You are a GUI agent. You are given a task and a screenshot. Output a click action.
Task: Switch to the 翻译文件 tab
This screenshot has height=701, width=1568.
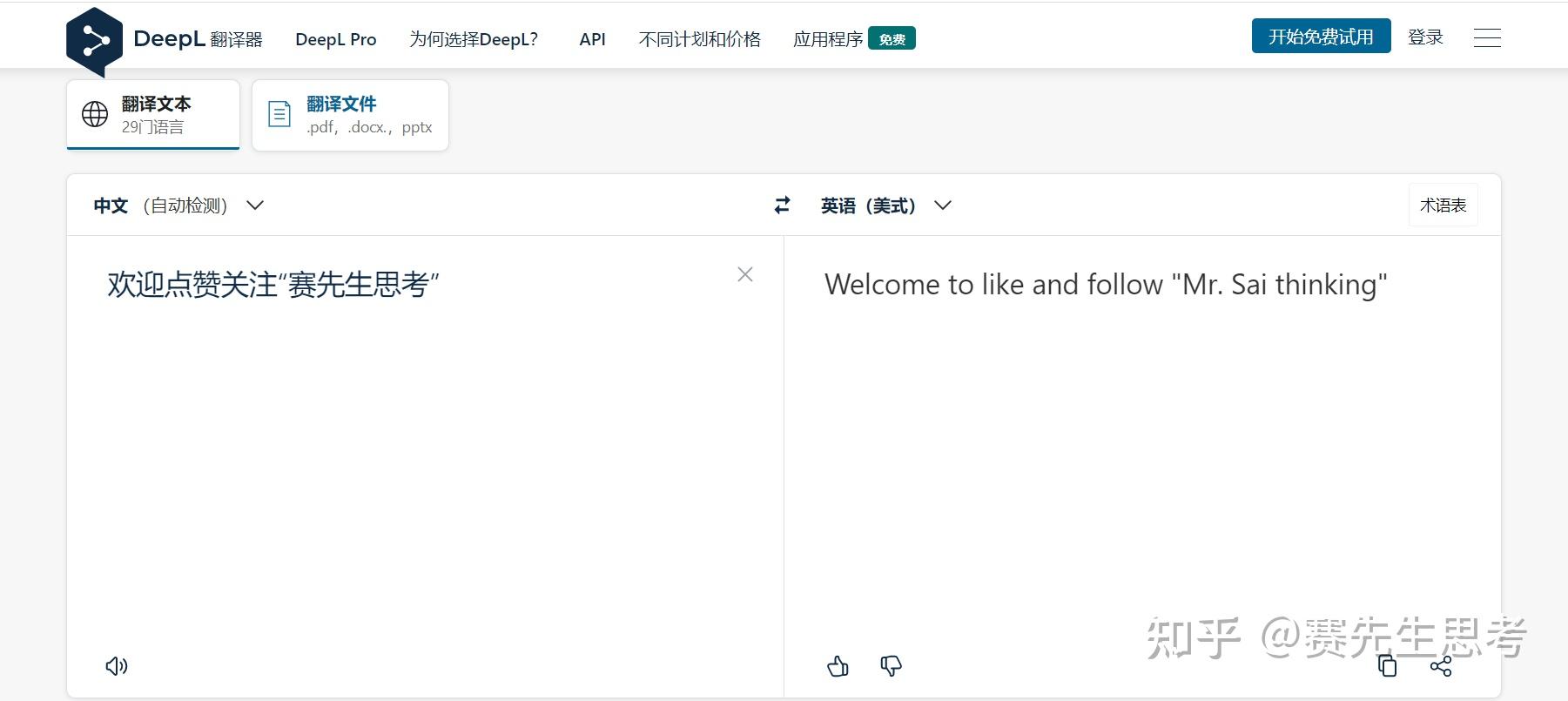click(350, 115)
